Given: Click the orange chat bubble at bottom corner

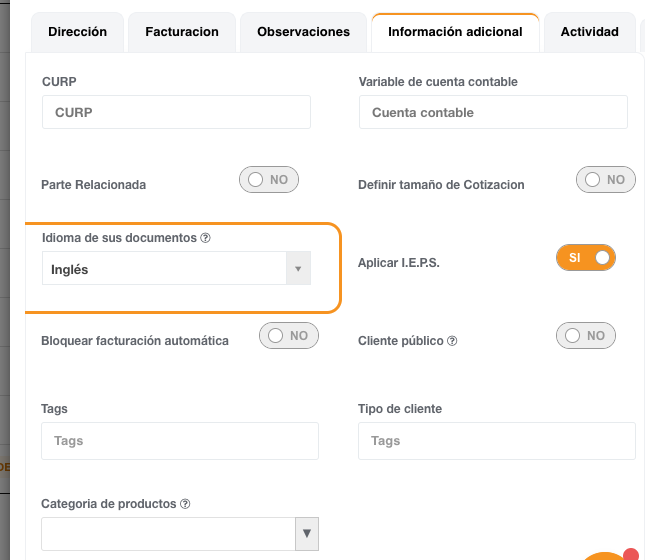Looking at the screenshot, I should pyautogui.click(x=606, y=557).
